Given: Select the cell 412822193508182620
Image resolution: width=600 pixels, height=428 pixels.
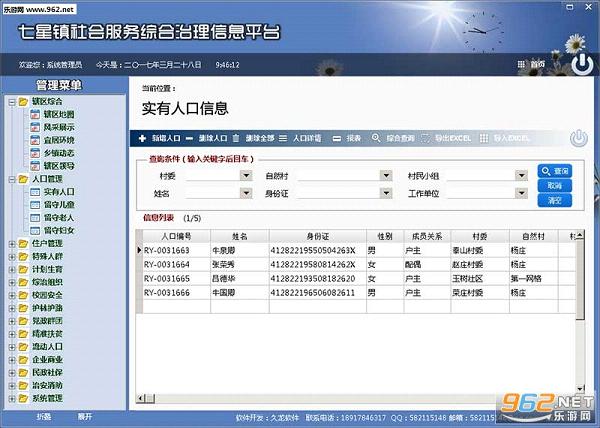Looking at the screenshot, I should 318,279.
